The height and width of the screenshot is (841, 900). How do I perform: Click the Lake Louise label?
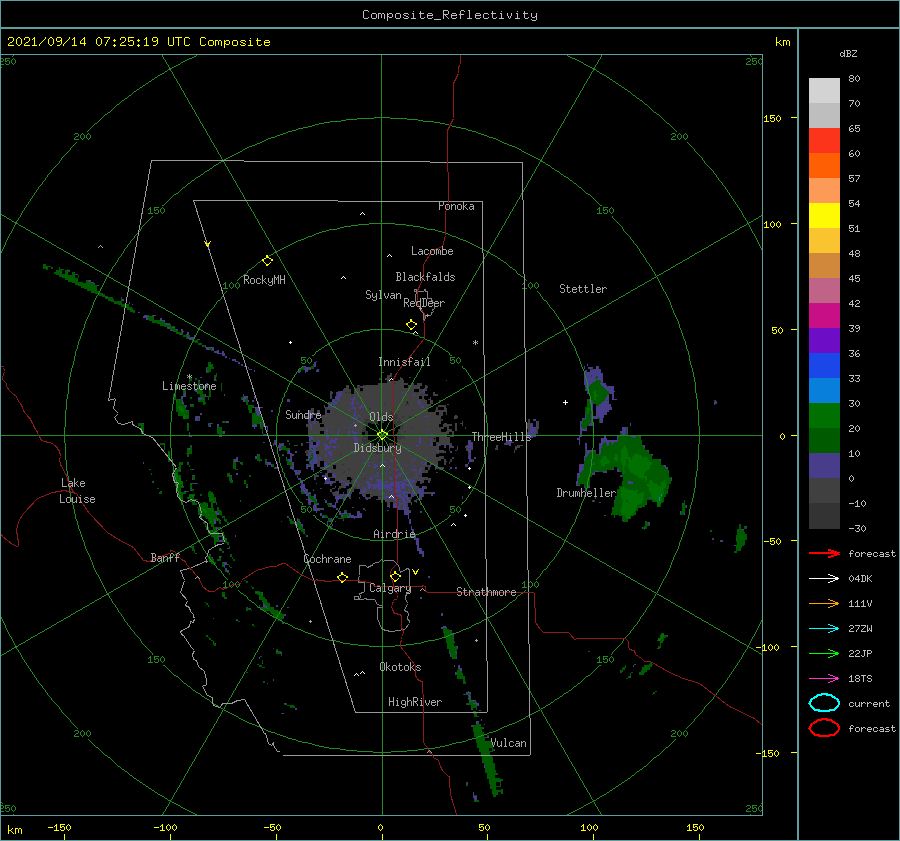coord(77,491)
